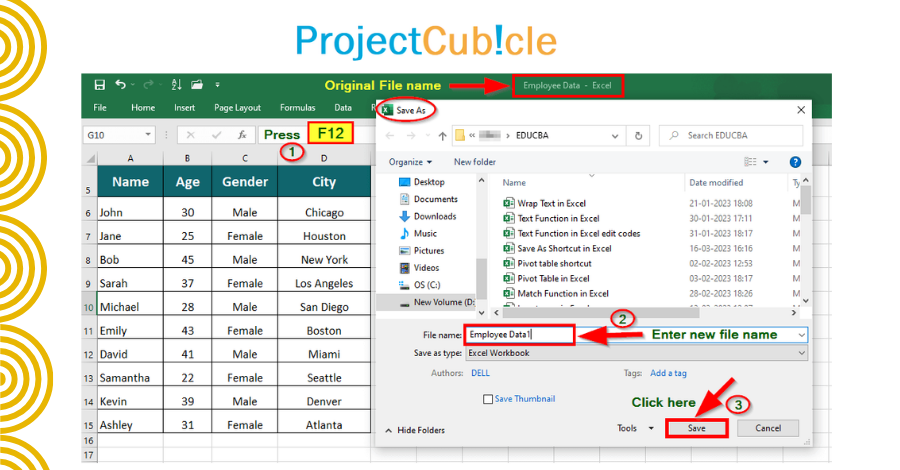Click the New folder button
Viewport: 900px width, 470px height.
(475, 162)
